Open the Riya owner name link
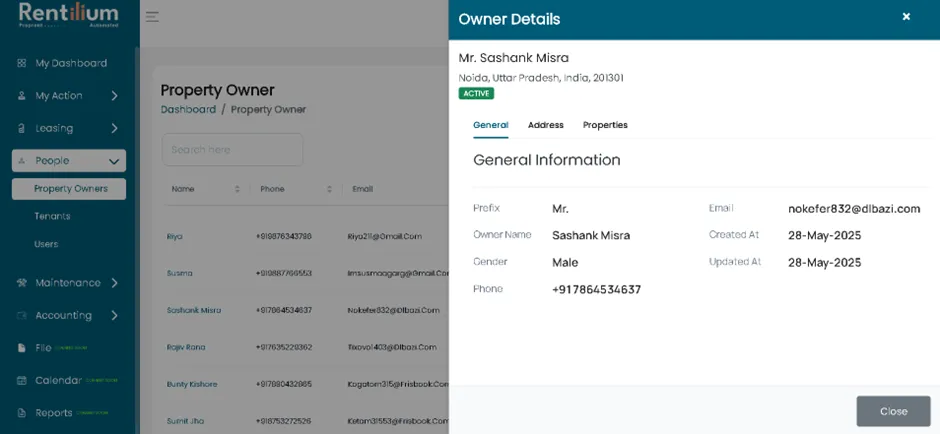The image size is (940, 434). pos(174,237)
